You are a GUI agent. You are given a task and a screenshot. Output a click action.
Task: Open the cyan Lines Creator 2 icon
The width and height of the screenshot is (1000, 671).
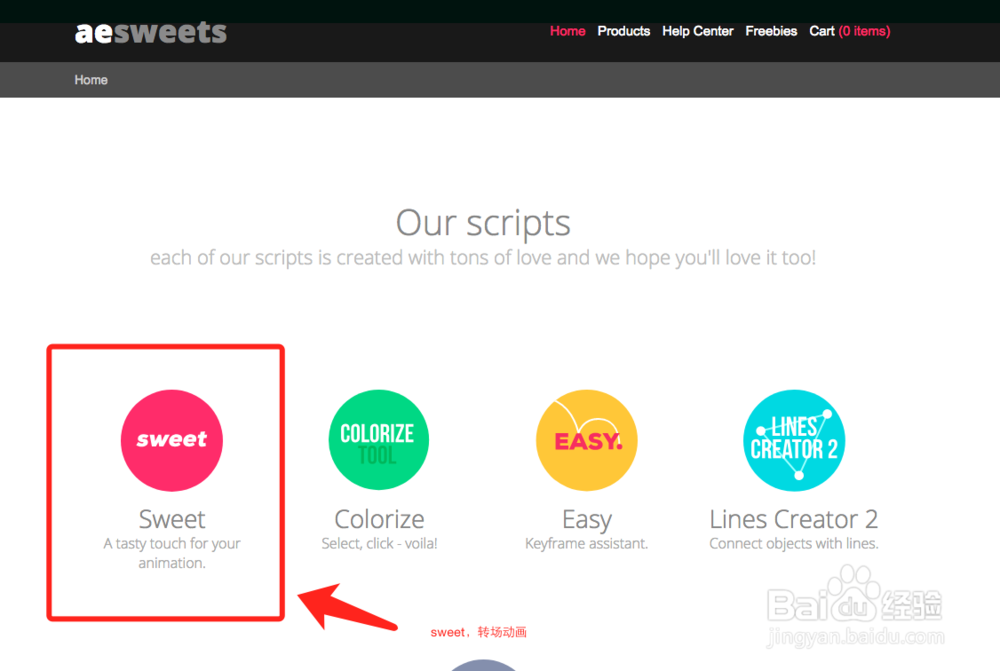[x=794, y=440]
